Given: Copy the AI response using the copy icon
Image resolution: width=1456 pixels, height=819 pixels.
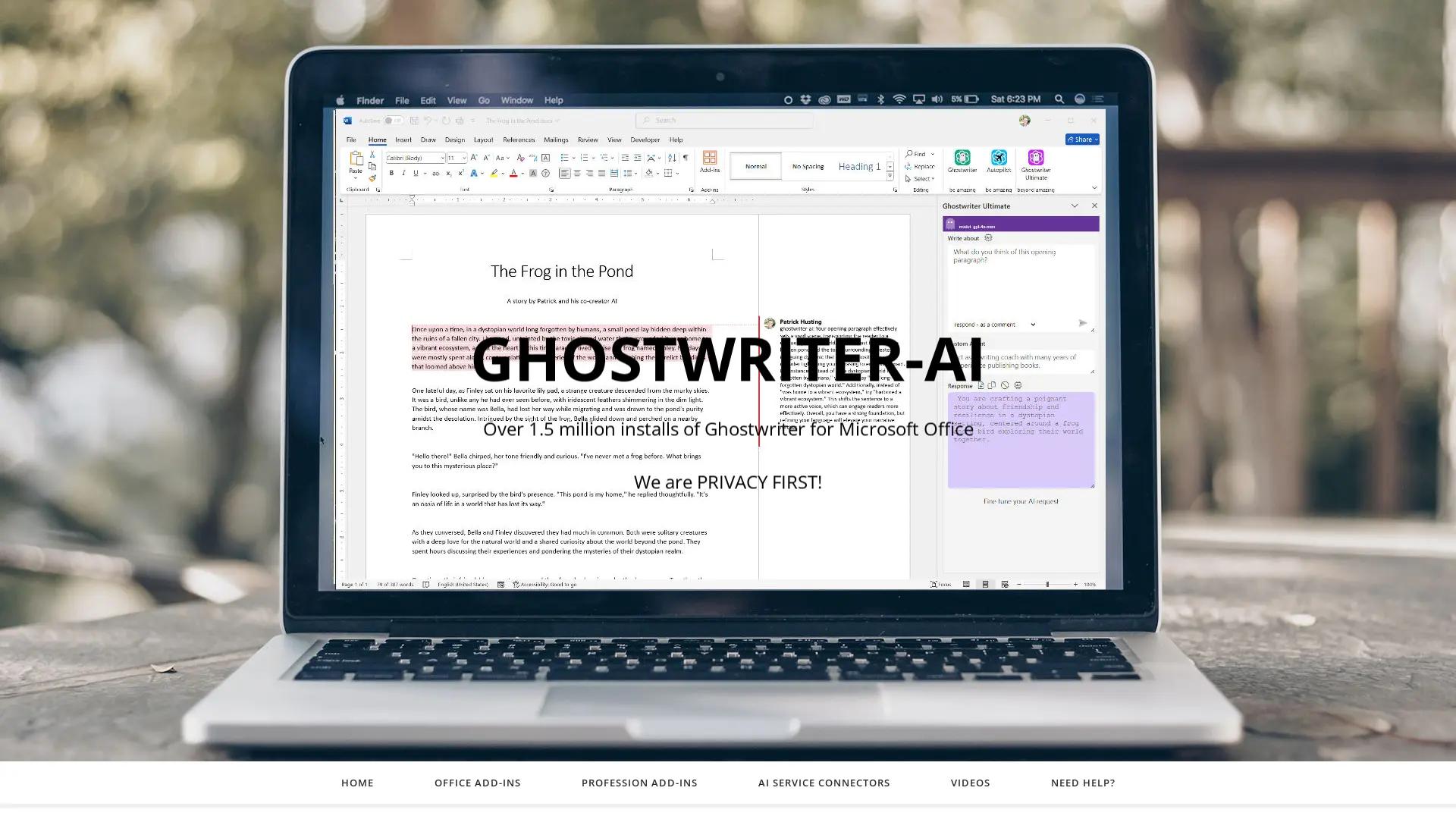Looking at the screenshot, I should (x=991, y=385).
